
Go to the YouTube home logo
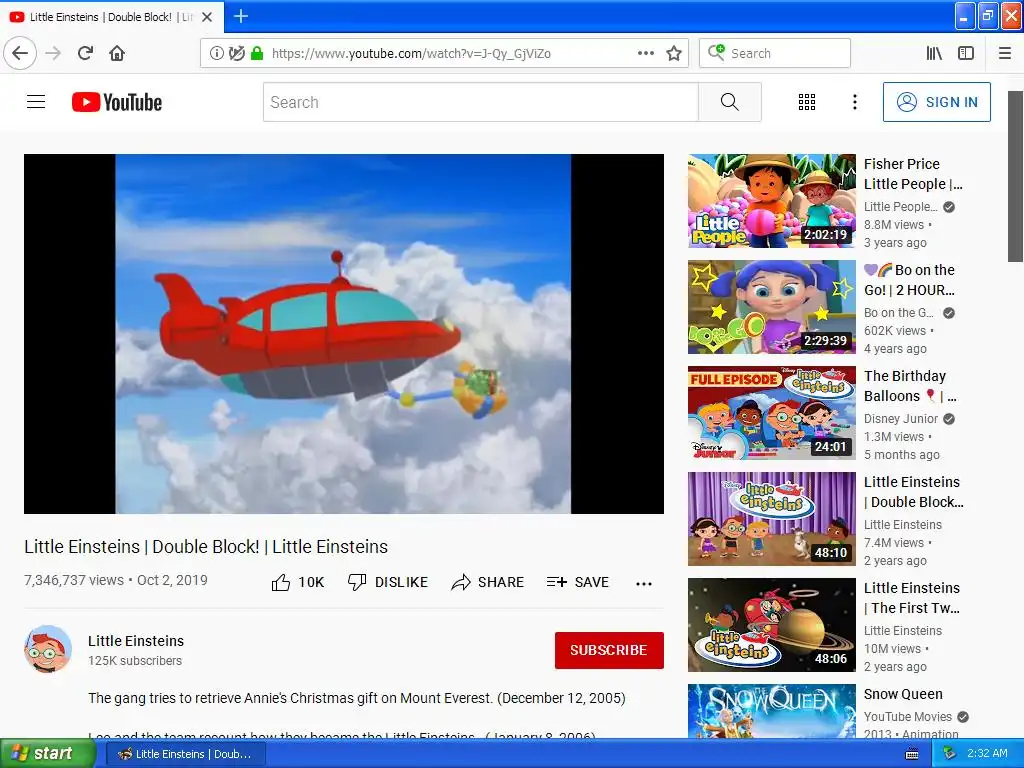[117, 102]
